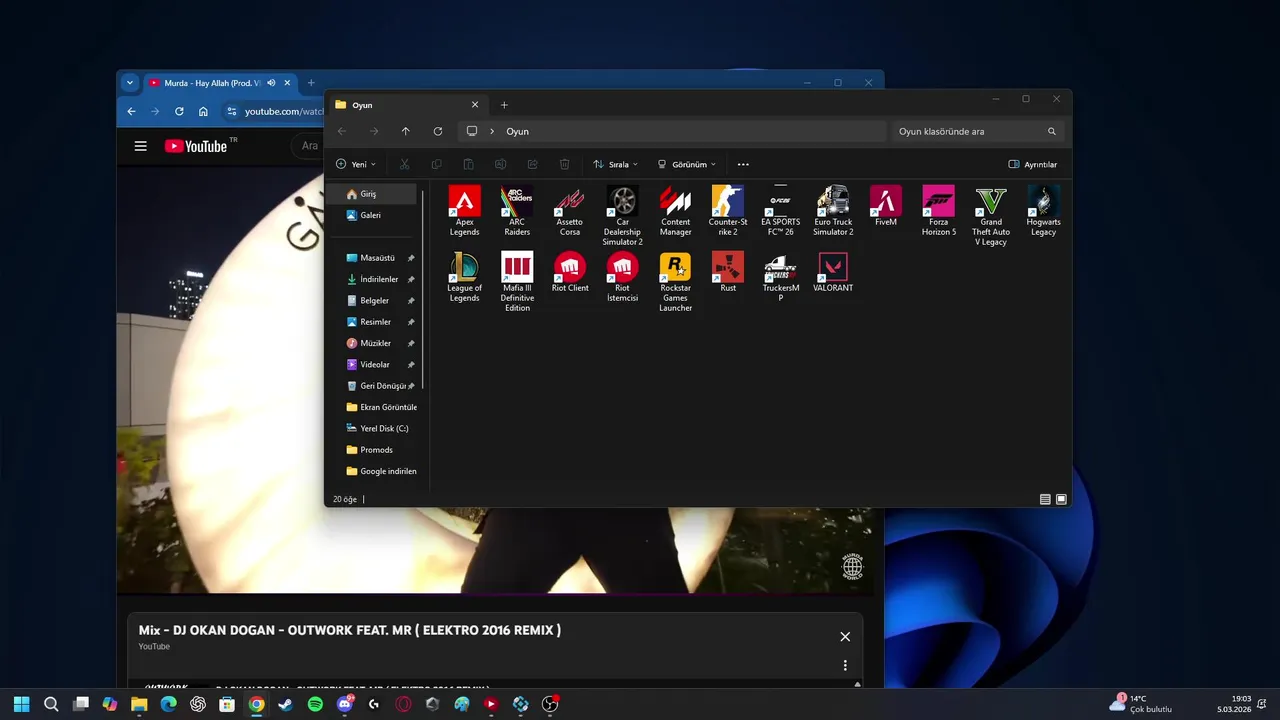This screenshot has width=1280, height=720.
Task: Click the Oyun klasöründe ara search box
Action: 976,131
